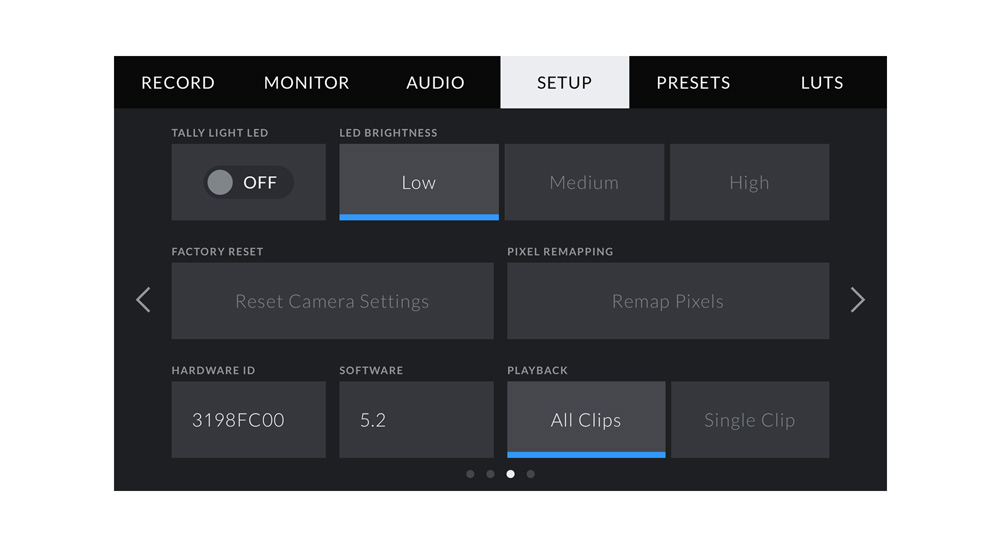The width and height of the screenshot is (1000, 547).
Task: Jump to second page indicator dot
Action: 490,474
